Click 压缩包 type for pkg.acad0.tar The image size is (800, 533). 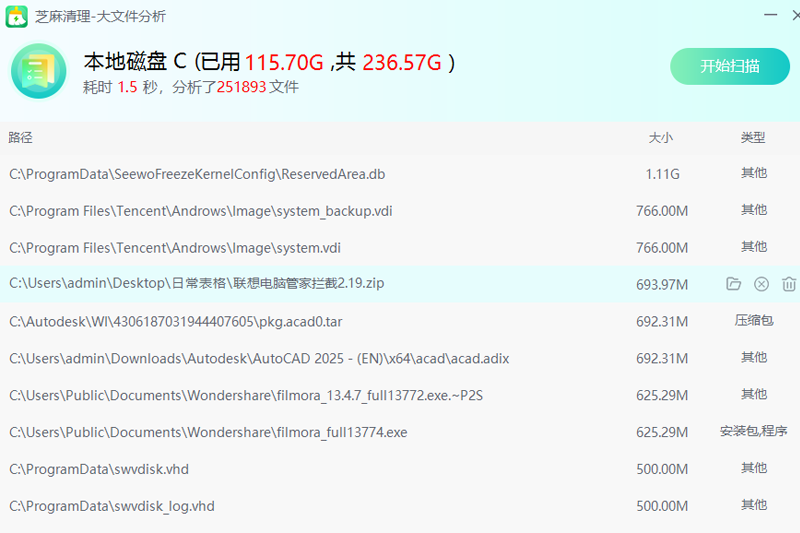pos(754,320)
